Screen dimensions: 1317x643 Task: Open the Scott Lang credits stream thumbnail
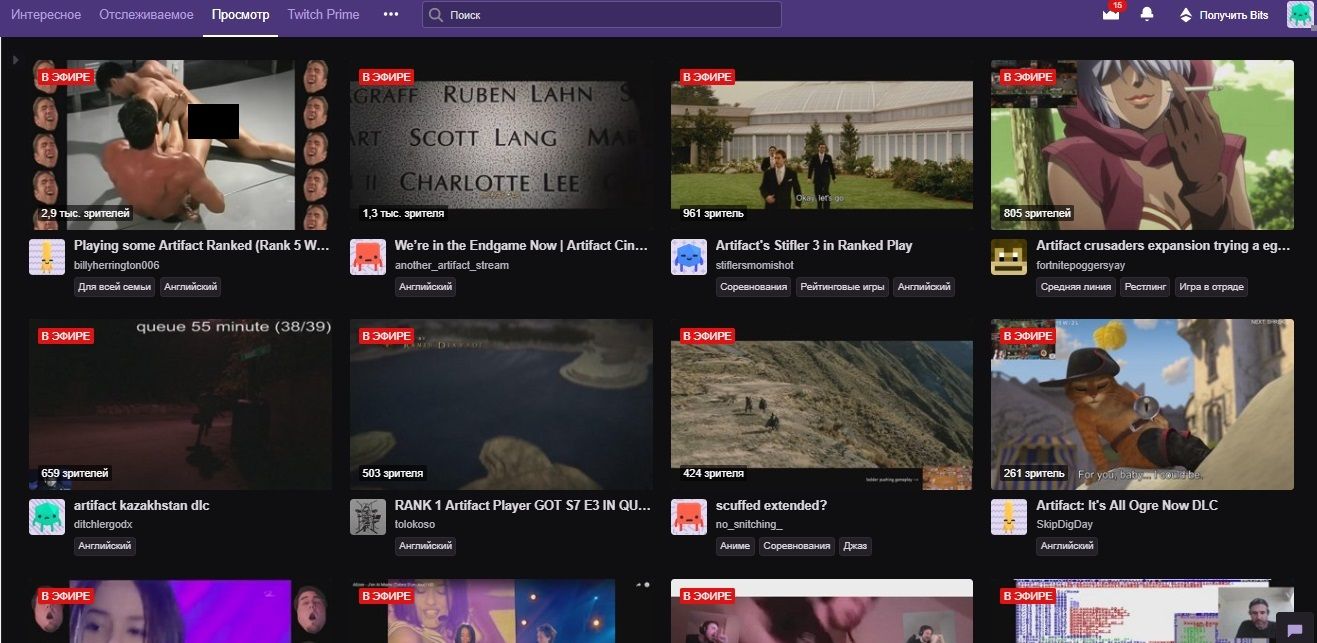tap(501, 144)
